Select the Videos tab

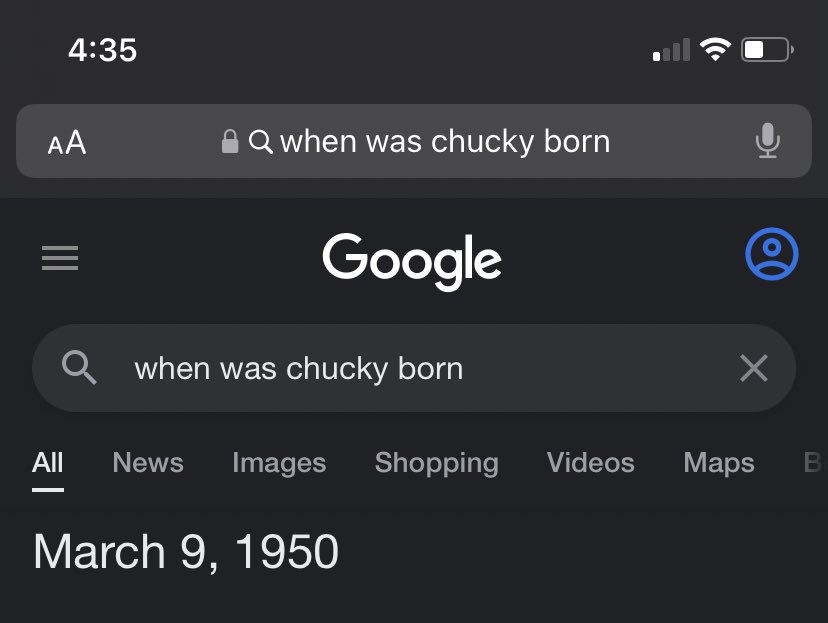pos(590,462)
